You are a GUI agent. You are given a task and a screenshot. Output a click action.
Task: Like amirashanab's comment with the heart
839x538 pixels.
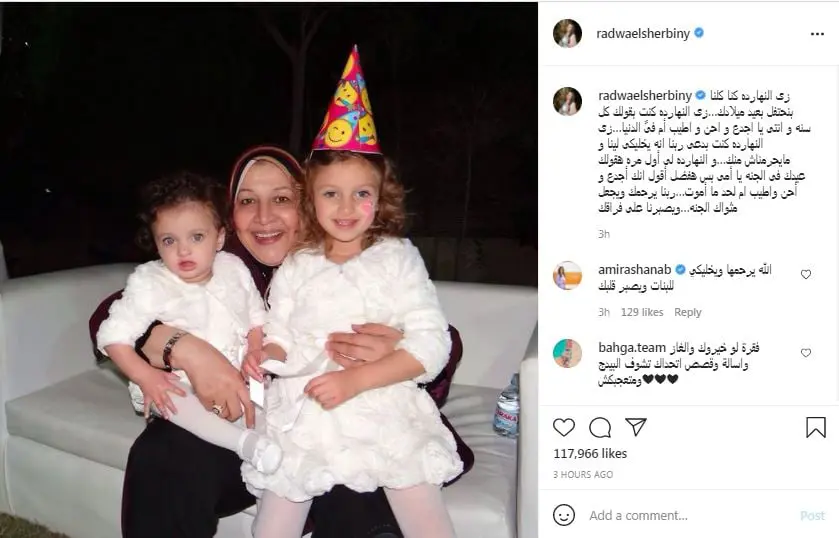[805, 275]
